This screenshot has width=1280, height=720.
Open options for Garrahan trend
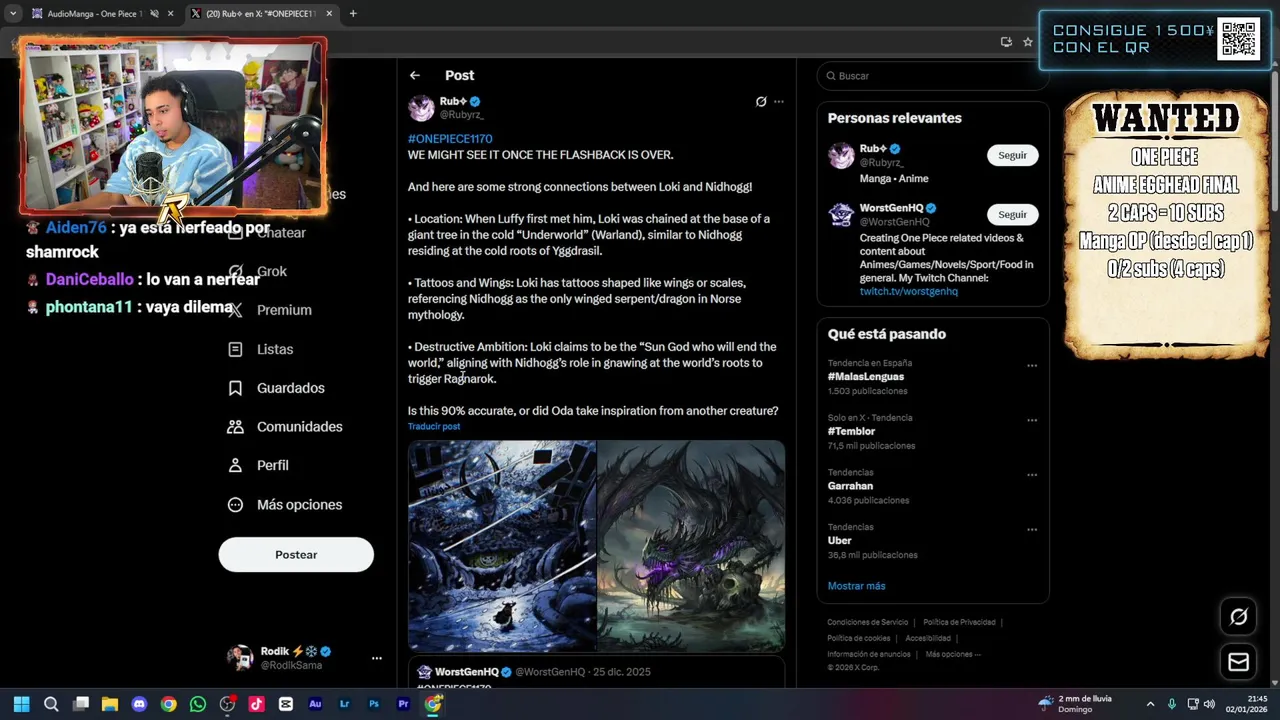tap(1032, 475)
